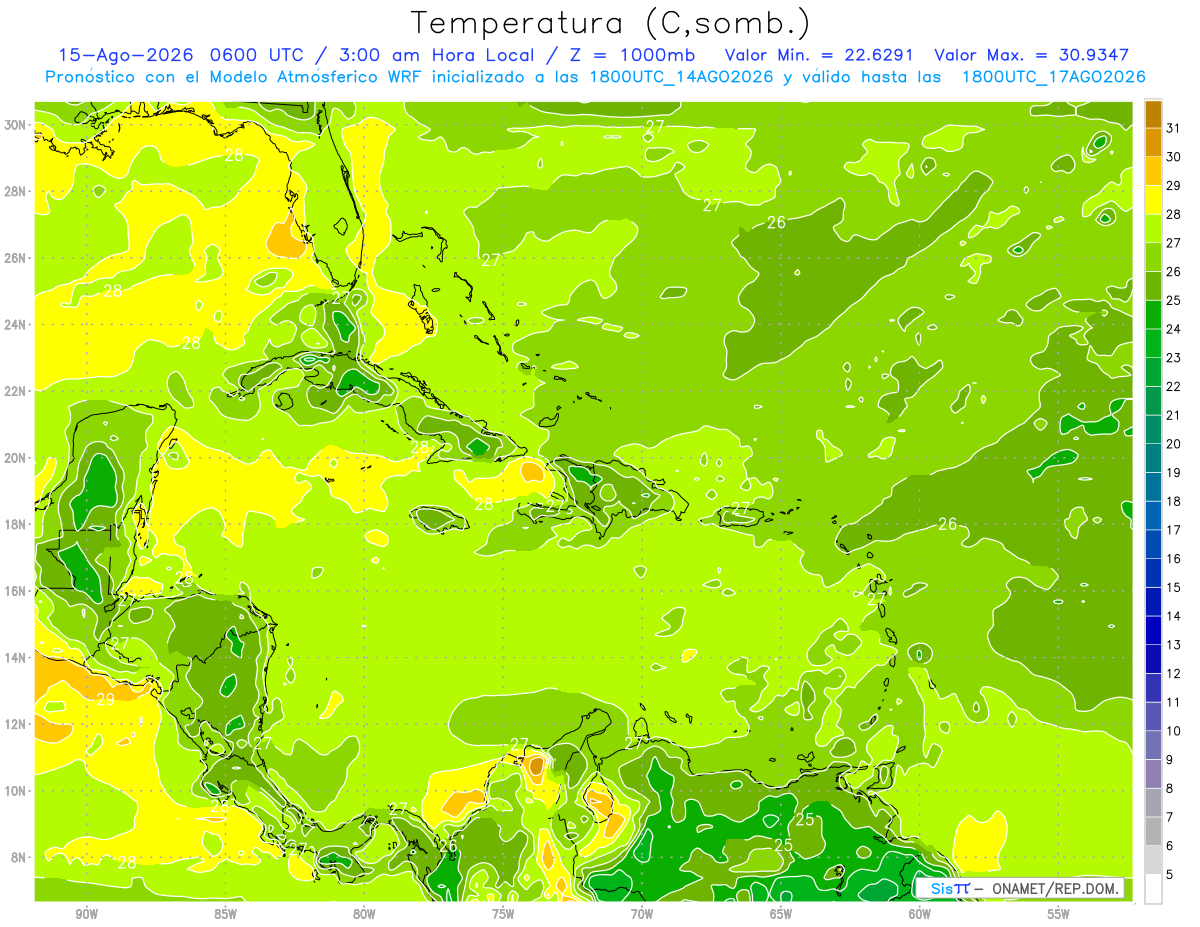The height and width of the screenshot is (927, 1200).
Task: Click the "85W" longitude axis label
Action: click(x=225, y=914)
